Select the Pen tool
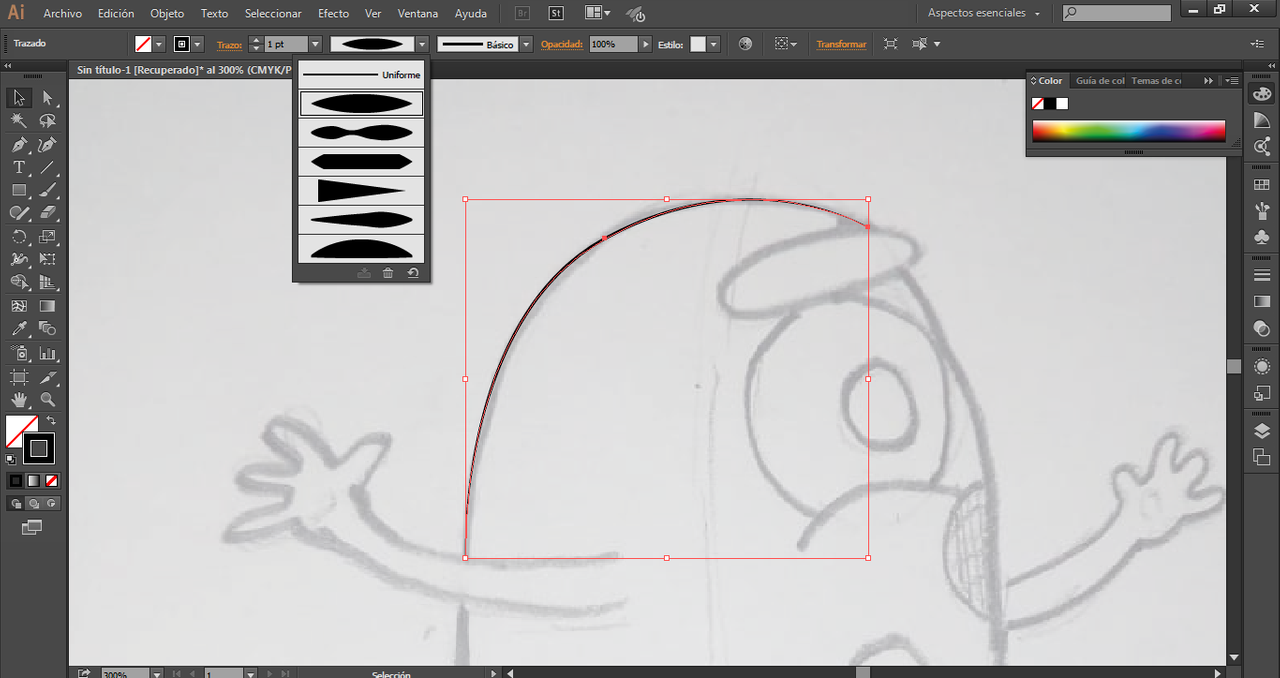The image size is (1280, 678). 19,145
